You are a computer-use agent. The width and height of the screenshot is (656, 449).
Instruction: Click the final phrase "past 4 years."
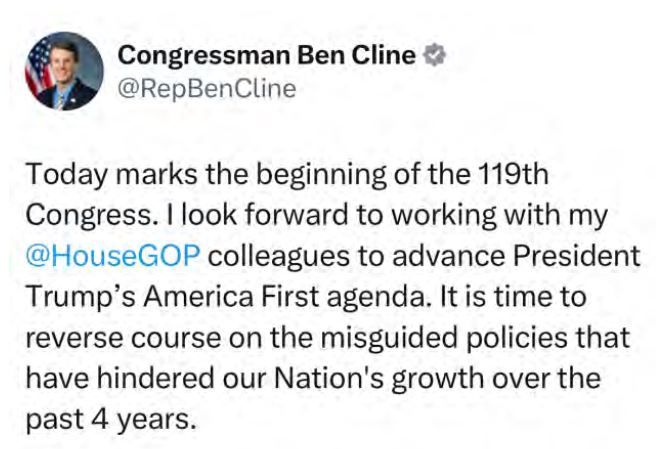pos(111,420)
